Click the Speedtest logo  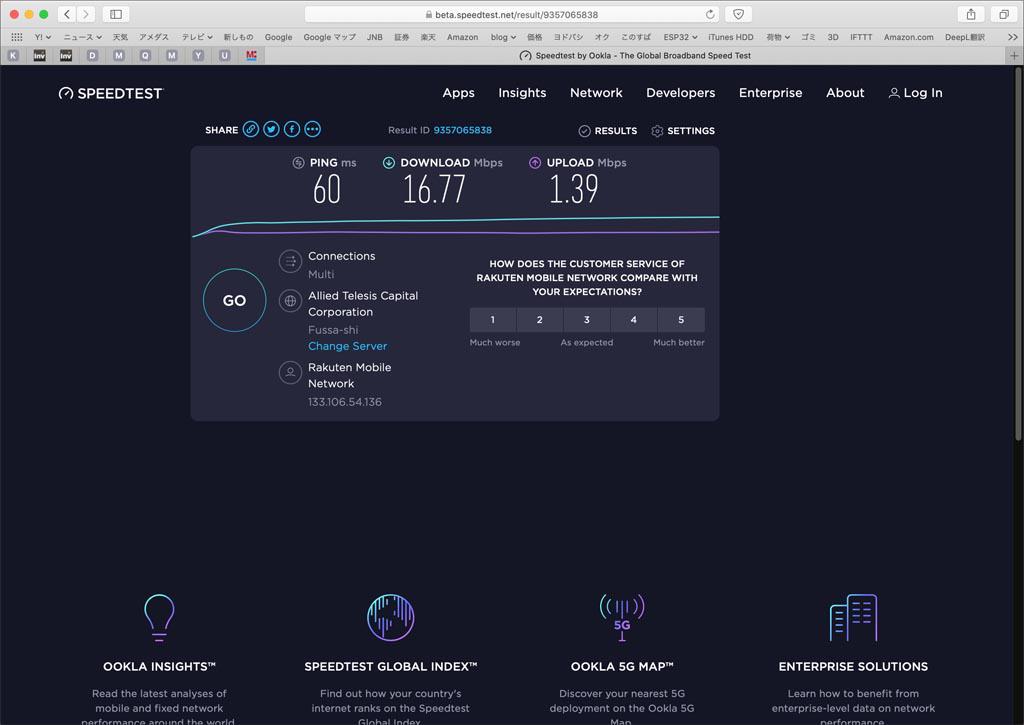pos(110,93)
